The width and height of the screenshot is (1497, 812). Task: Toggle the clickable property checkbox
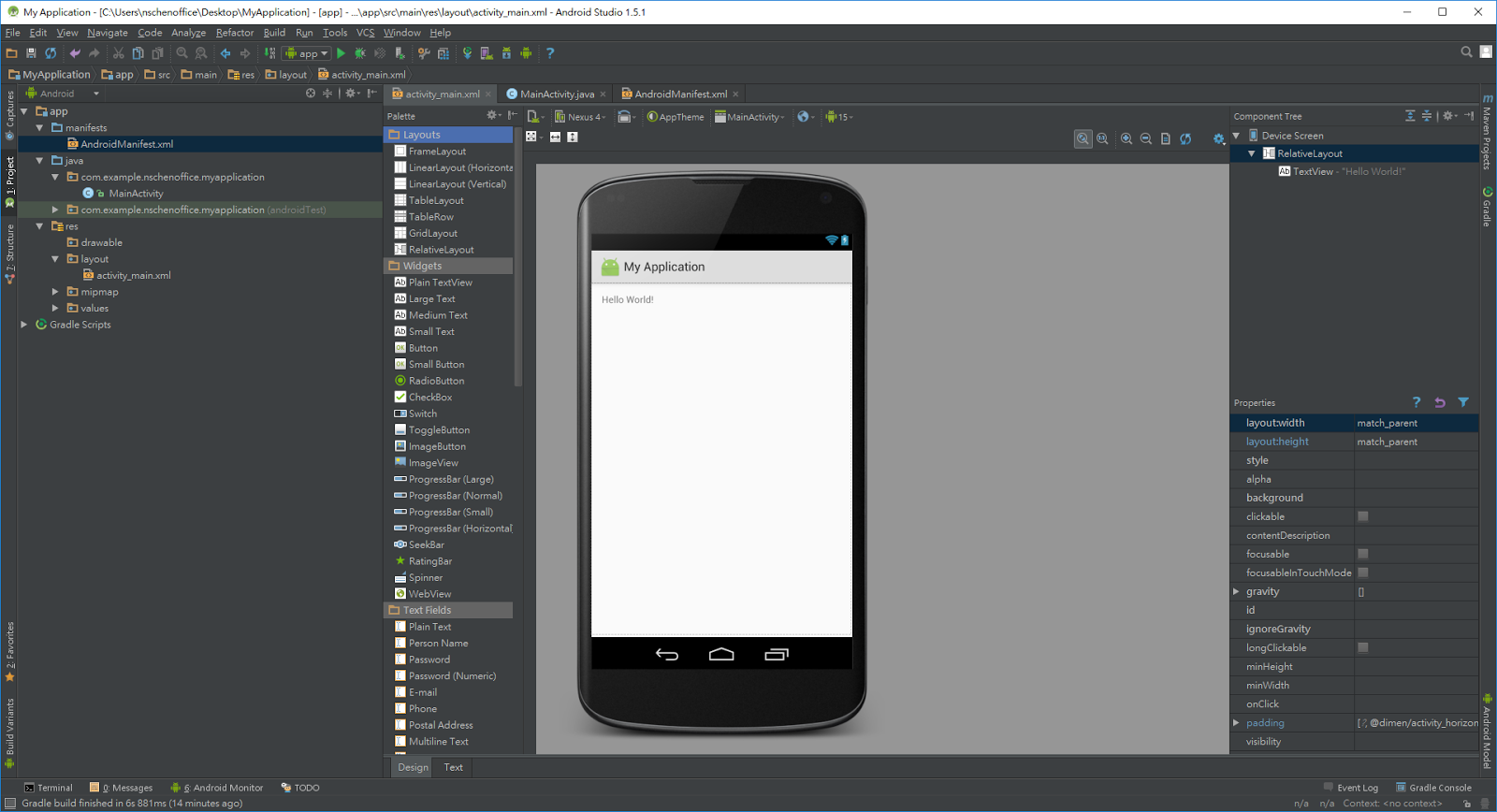coord(1363,516)
